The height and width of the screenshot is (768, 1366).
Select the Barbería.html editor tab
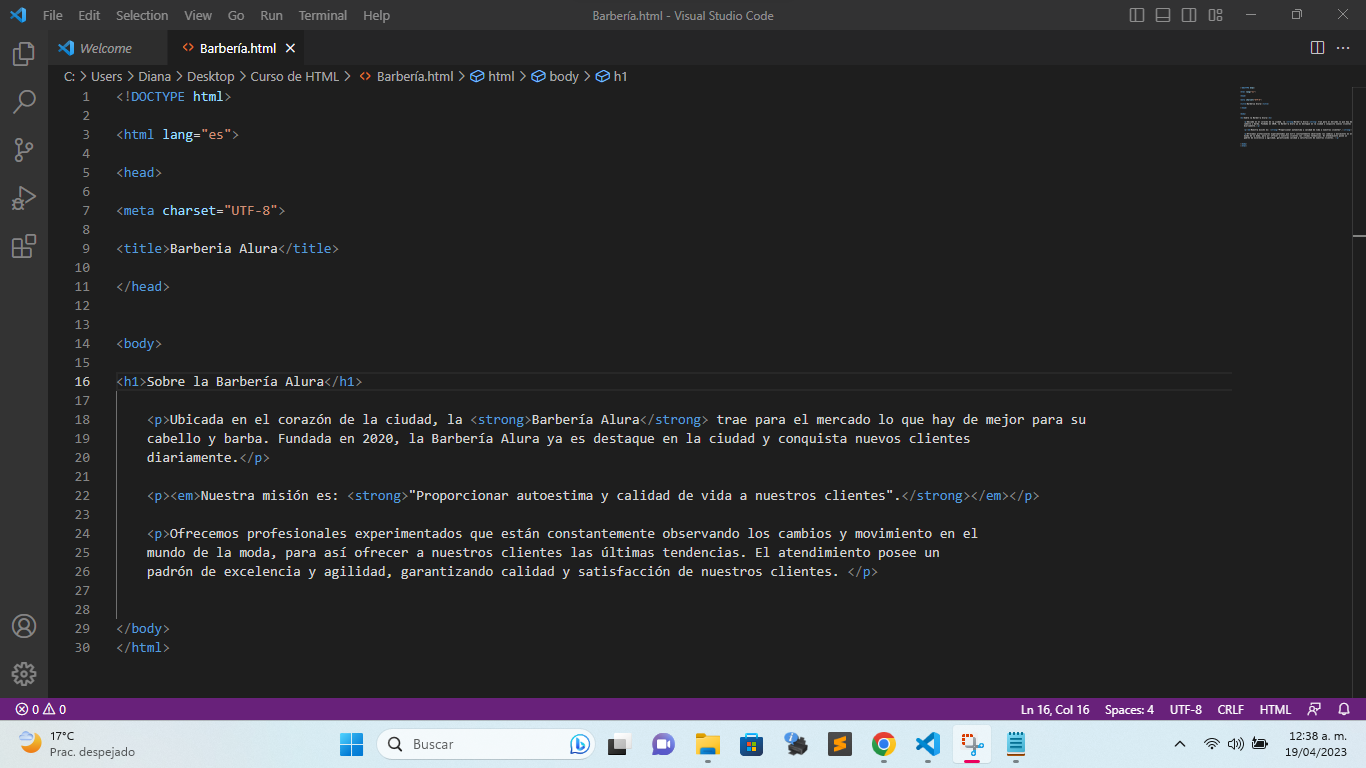(x=236, y=48)
